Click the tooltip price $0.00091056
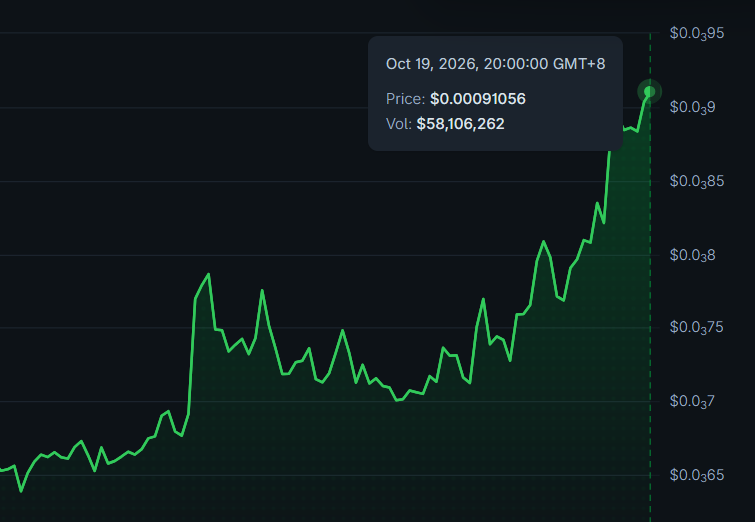This screenshot has width=755, height=522. [x=478, y=99]
